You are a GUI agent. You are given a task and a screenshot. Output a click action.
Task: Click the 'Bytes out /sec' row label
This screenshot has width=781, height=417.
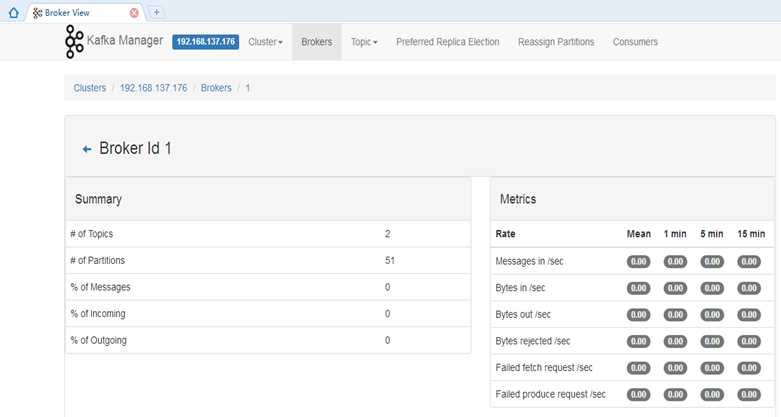coord(523,314)
